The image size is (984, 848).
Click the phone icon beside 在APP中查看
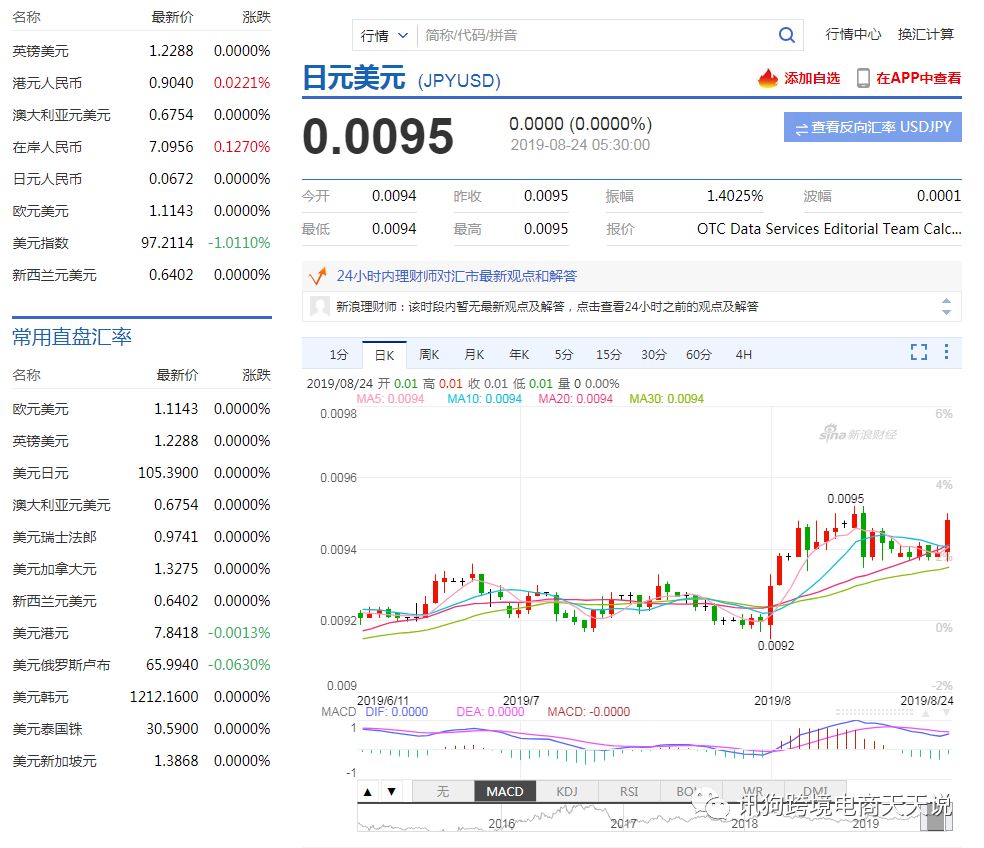pyautogui.click(x=863, y=78)
